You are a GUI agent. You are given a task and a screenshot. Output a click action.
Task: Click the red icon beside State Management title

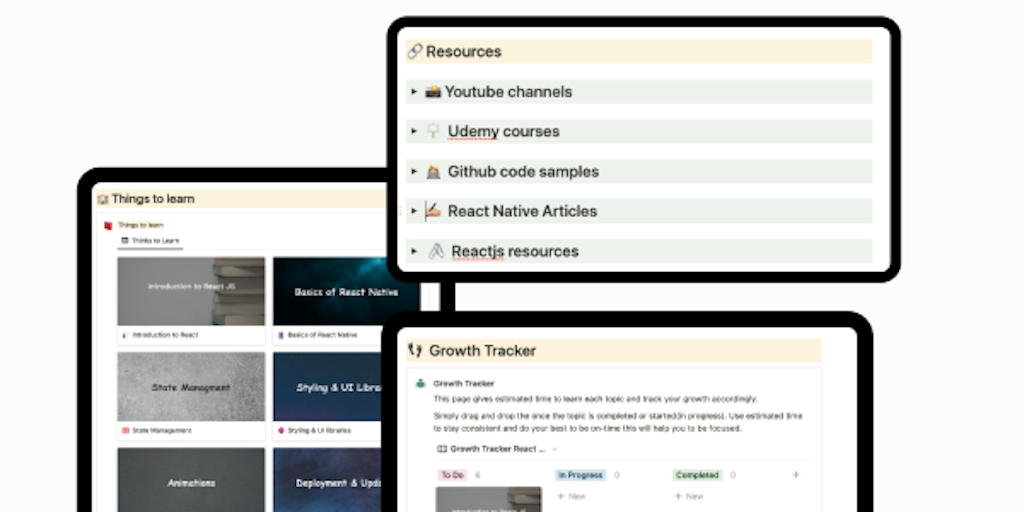(x=125, y=431)
